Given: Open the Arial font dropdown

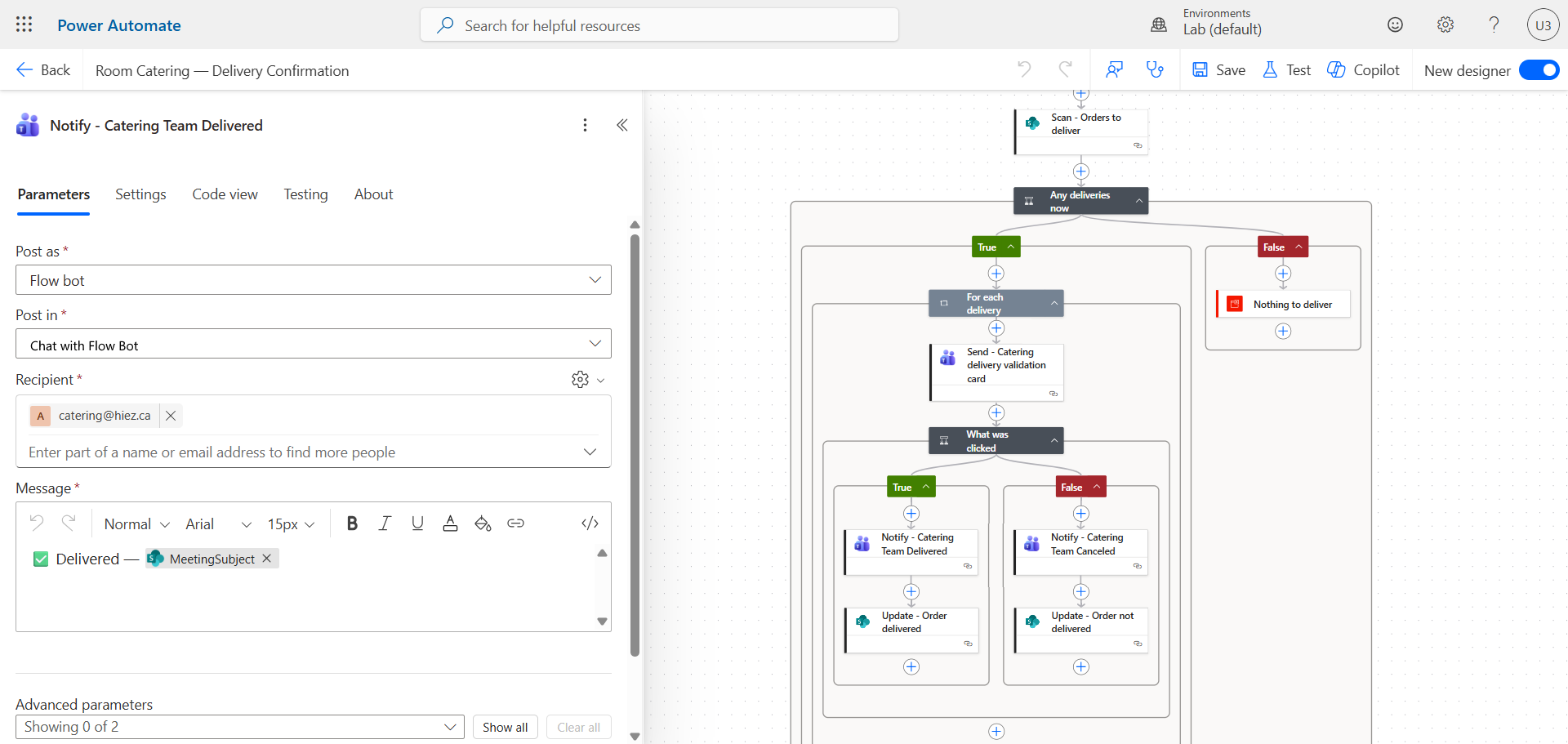Looking at the screenshot, I should 218,523.
